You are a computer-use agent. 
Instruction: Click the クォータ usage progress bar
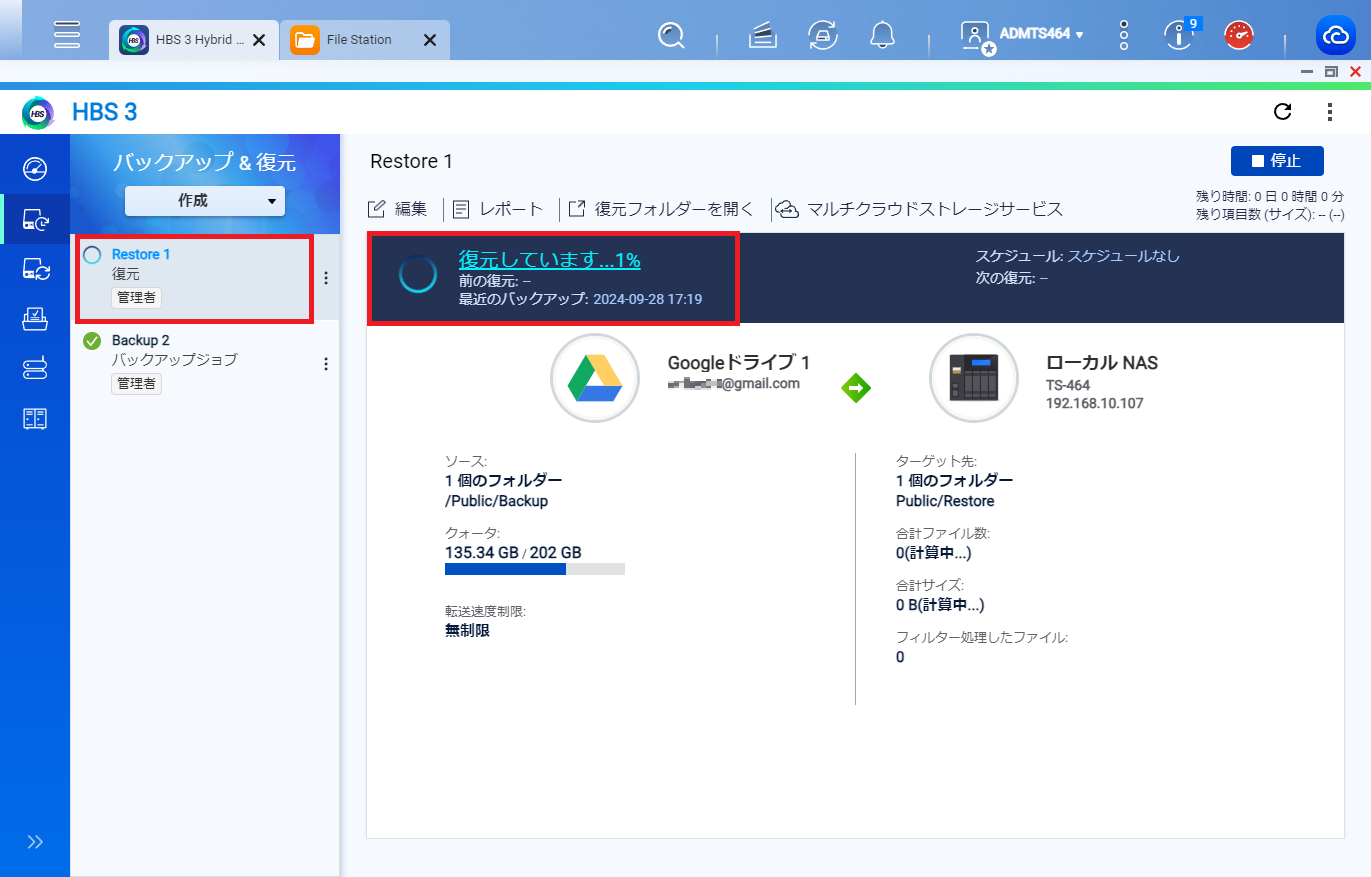[535, 569]
